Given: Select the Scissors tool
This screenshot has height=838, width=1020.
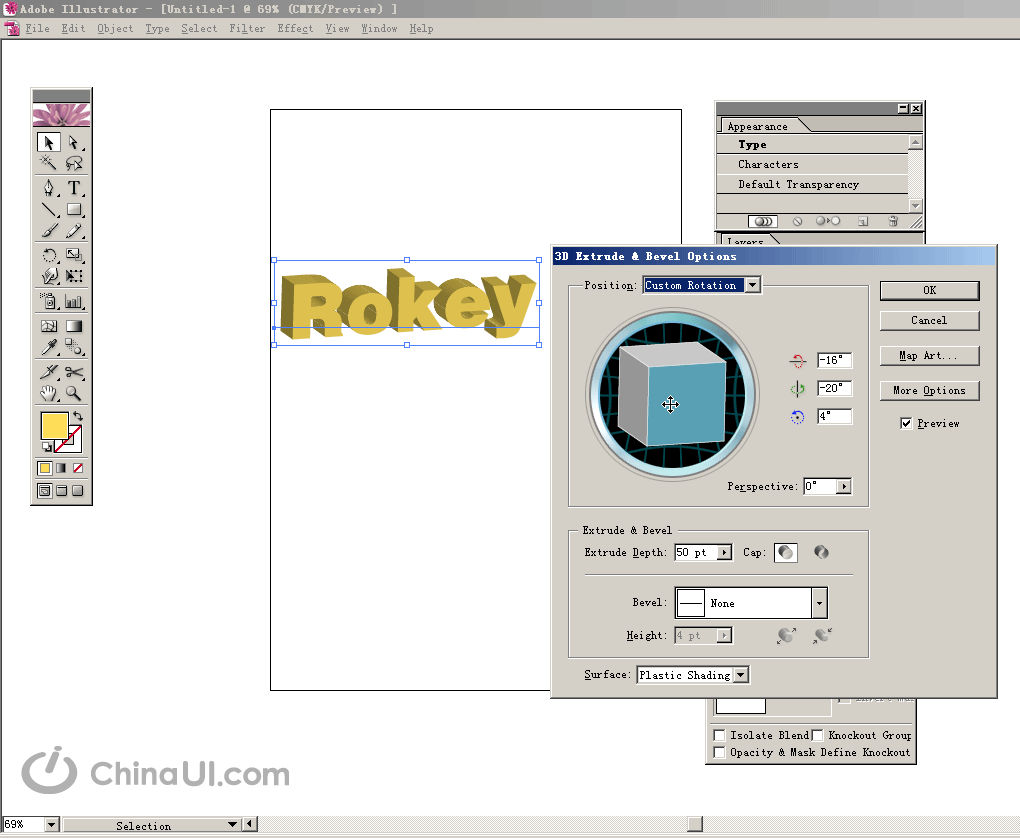Looking at the screenshot, I should click(74, 372).
